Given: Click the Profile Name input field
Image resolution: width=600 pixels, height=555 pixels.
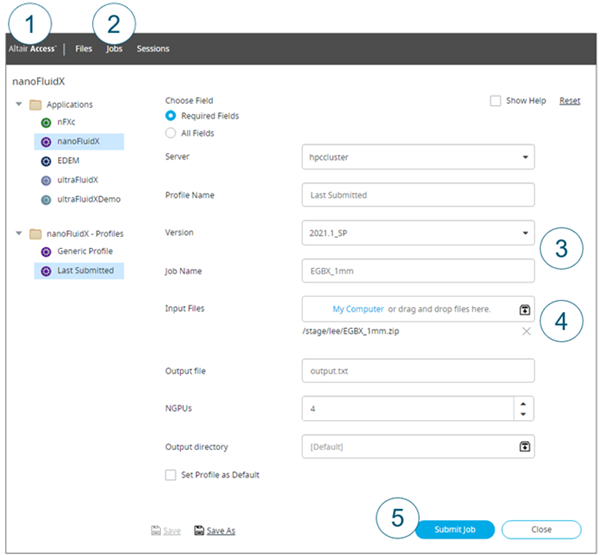Looking at the screenshot, I should (x=418, y=195).
